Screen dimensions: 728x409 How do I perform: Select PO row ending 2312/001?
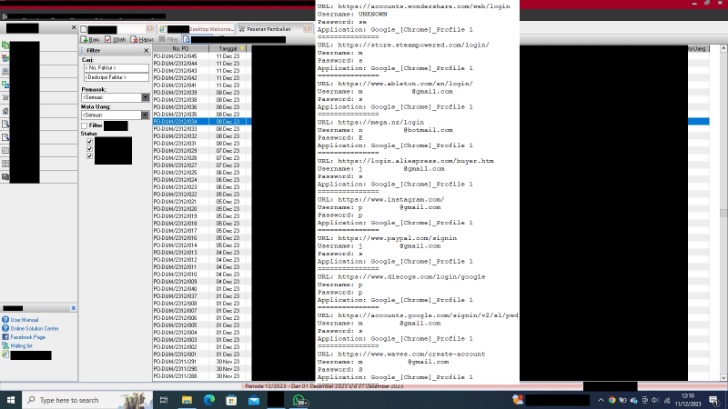(202, 354)
